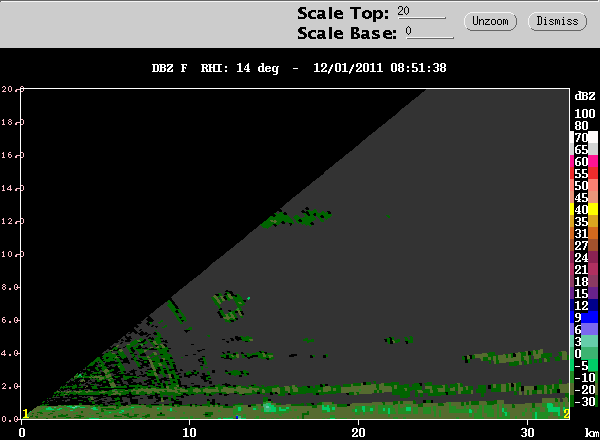Edit the Scale Top field
Viewport: 600px width, 440px height.
(x=421, y=12)
